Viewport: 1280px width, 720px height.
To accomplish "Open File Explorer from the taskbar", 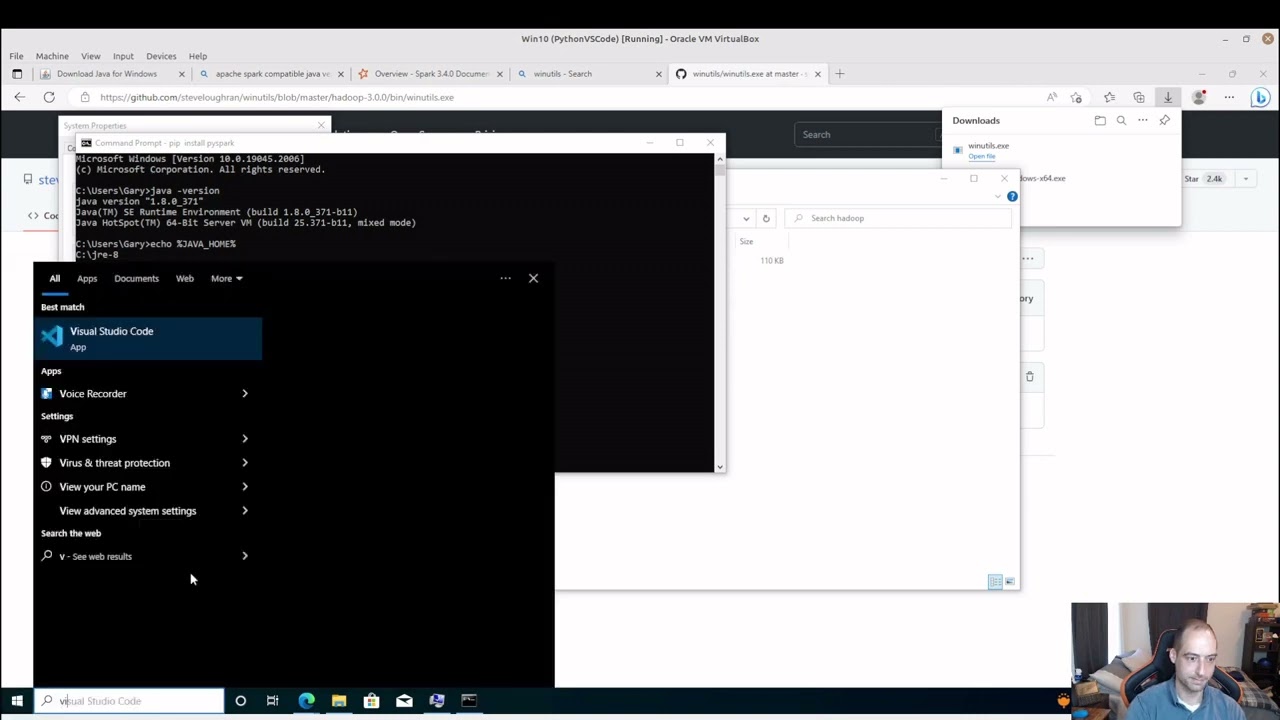I will click(x=339, y=701).
